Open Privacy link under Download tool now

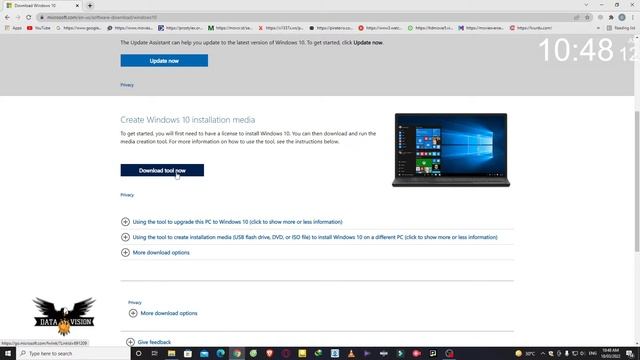(127, 195)
